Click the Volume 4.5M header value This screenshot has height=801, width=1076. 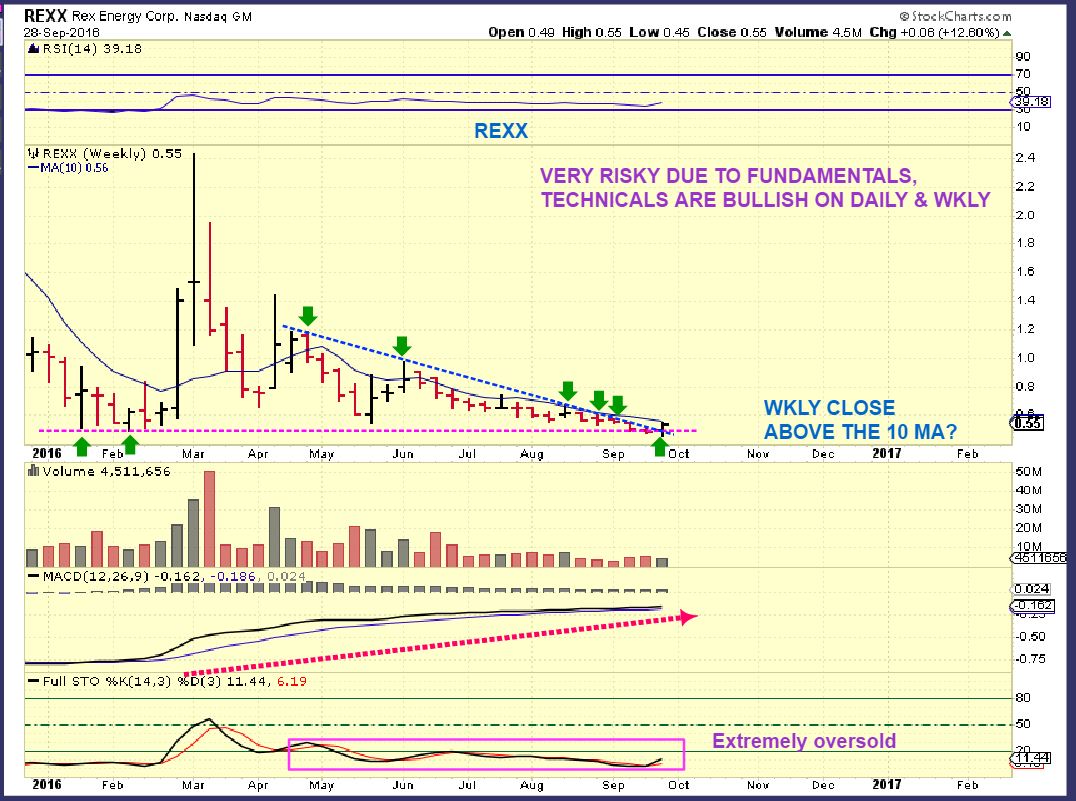(x=818, y=32)
